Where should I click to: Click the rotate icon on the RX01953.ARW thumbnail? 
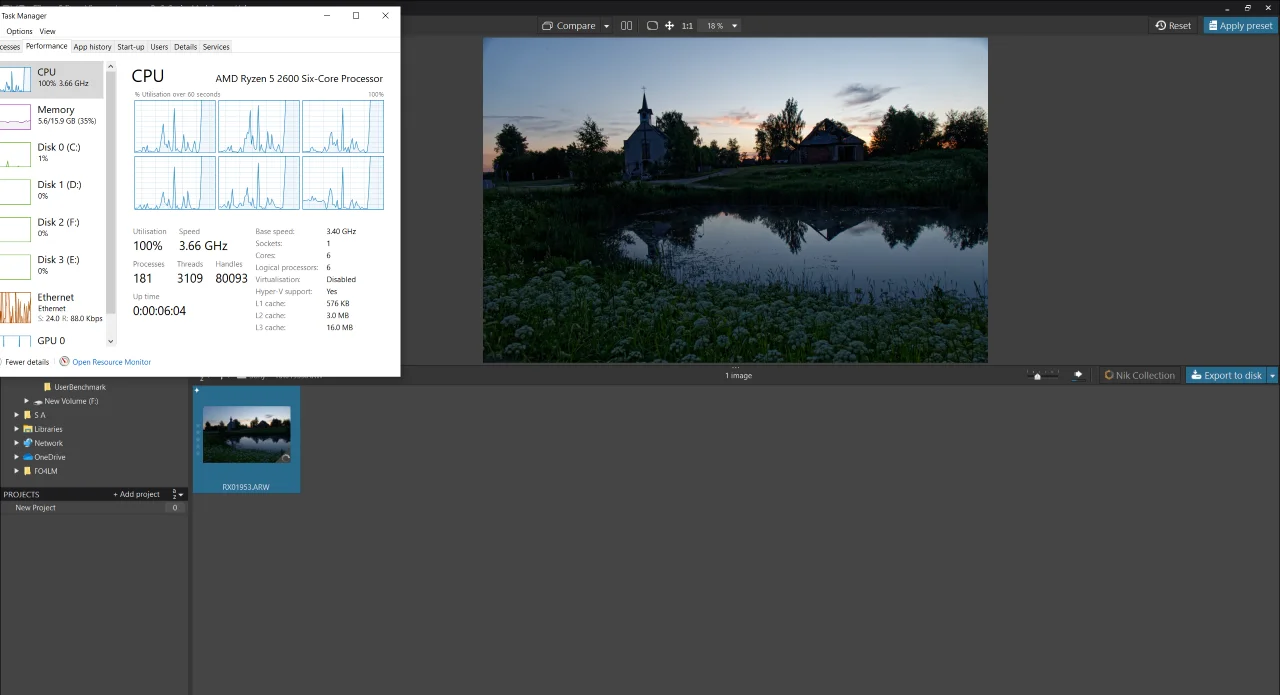point(285,458)
